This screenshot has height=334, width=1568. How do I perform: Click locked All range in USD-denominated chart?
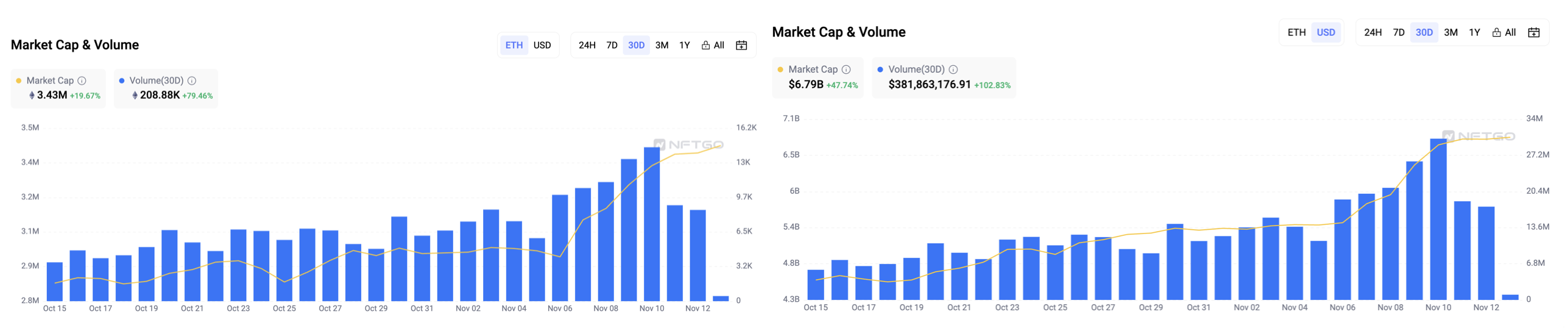coord(1503,32)
